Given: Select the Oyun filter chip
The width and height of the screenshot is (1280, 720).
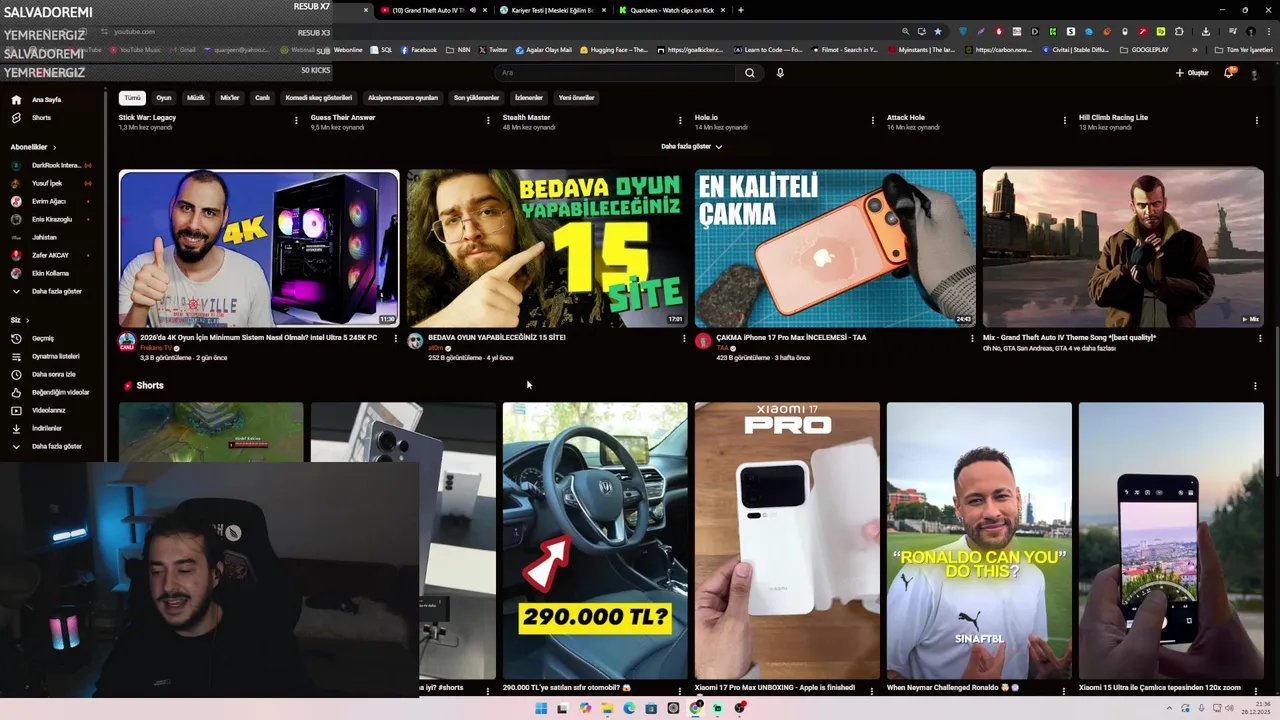Looking at the screenshot, I should pos(164,98).
